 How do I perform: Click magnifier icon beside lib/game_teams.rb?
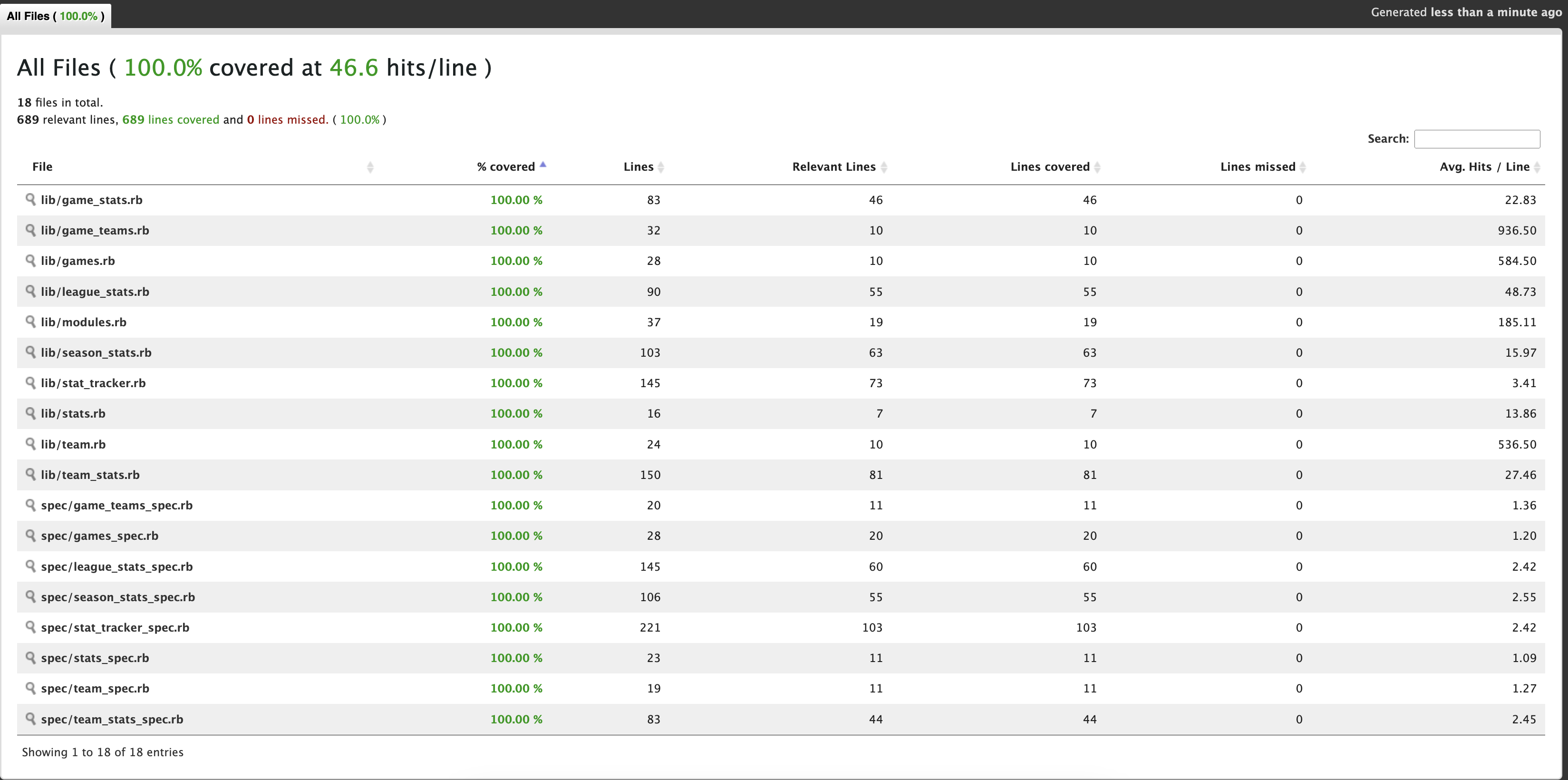pos(30,230)
